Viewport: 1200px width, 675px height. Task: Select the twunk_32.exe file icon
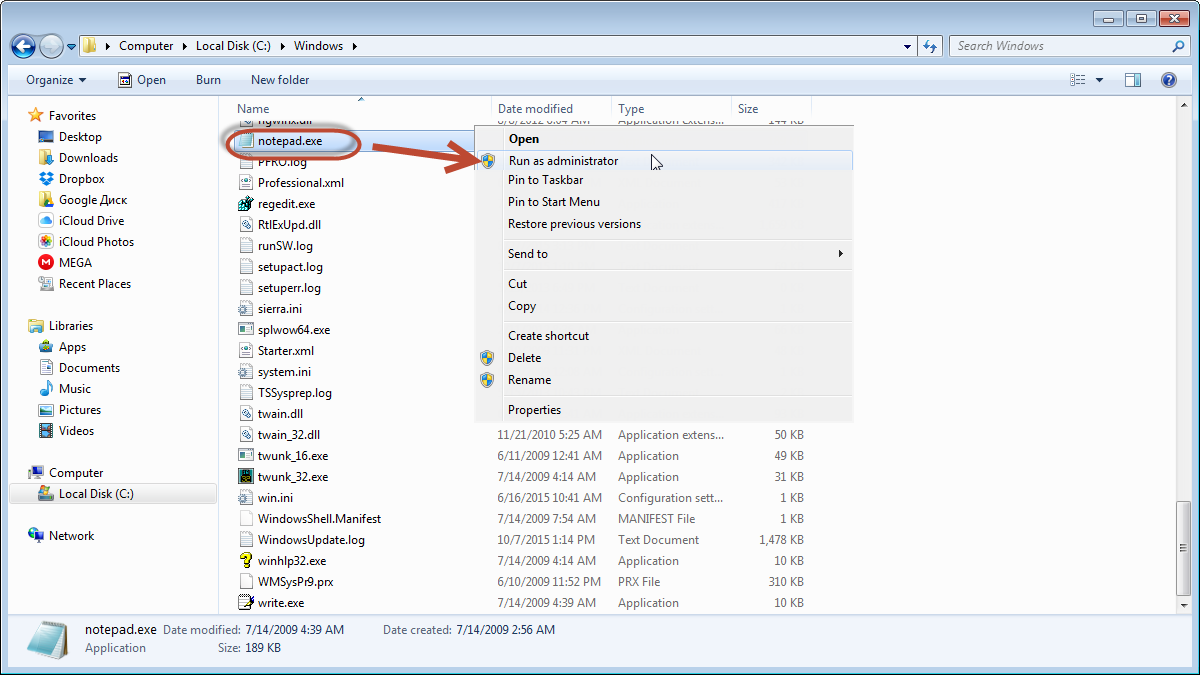[247, 477]
